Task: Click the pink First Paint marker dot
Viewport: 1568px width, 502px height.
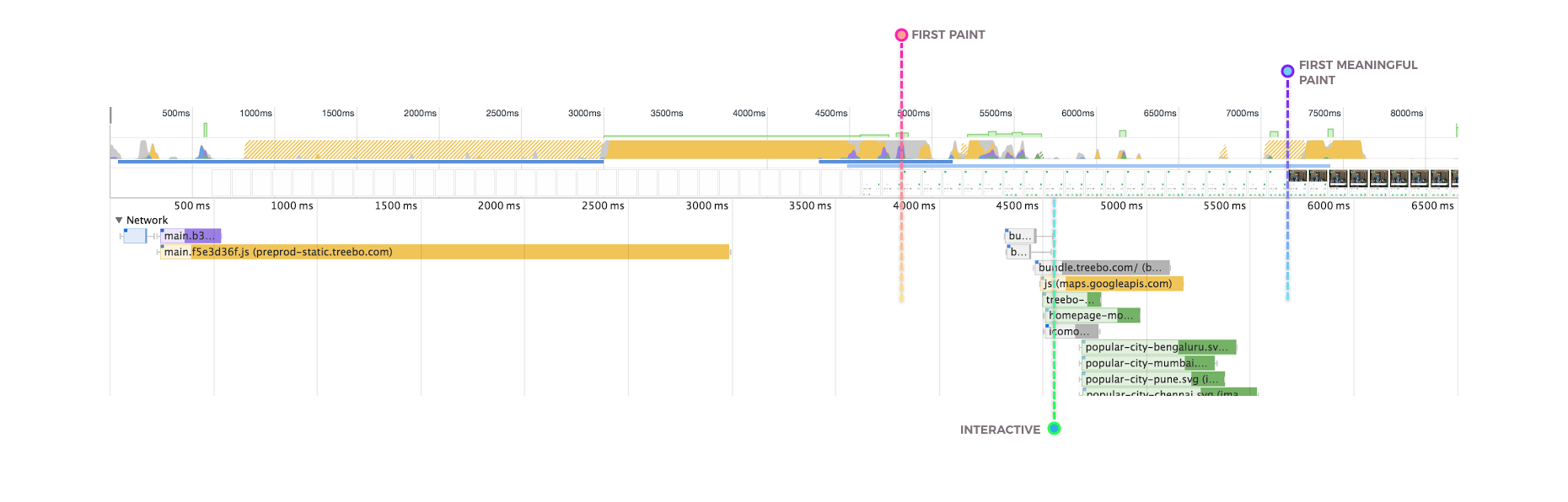Action: 901,35
